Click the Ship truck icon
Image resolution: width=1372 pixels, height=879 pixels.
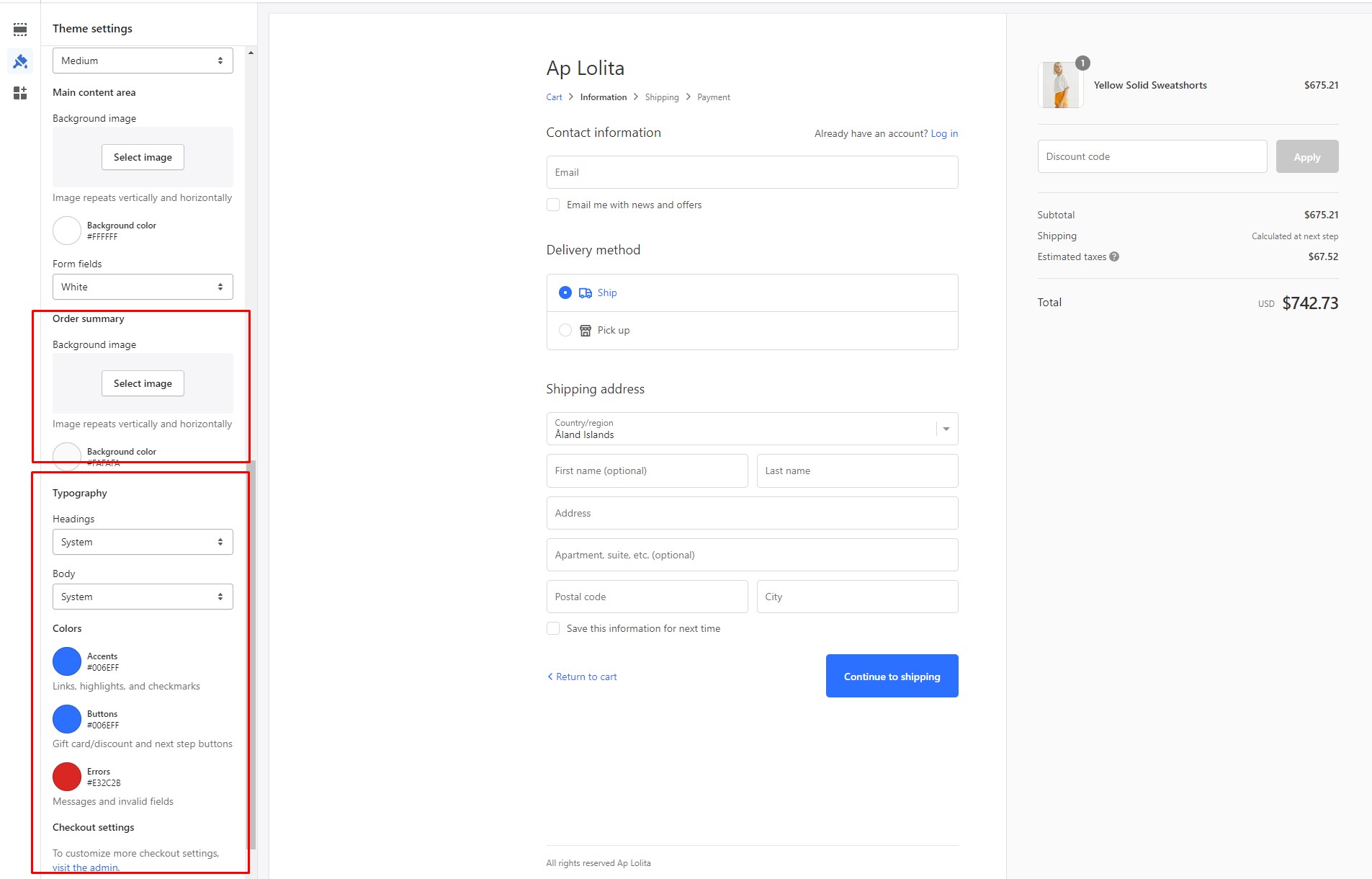pyautogui.click(x=586, y=293)
